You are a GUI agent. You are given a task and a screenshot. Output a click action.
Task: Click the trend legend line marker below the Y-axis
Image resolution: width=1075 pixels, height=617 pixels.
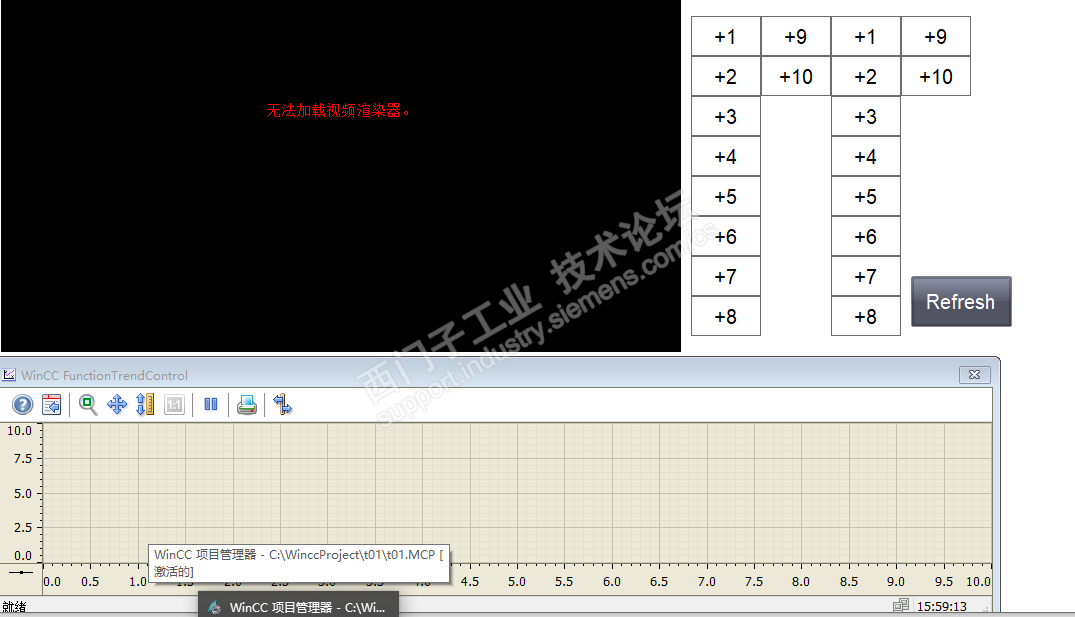click(x=21, y=572)
